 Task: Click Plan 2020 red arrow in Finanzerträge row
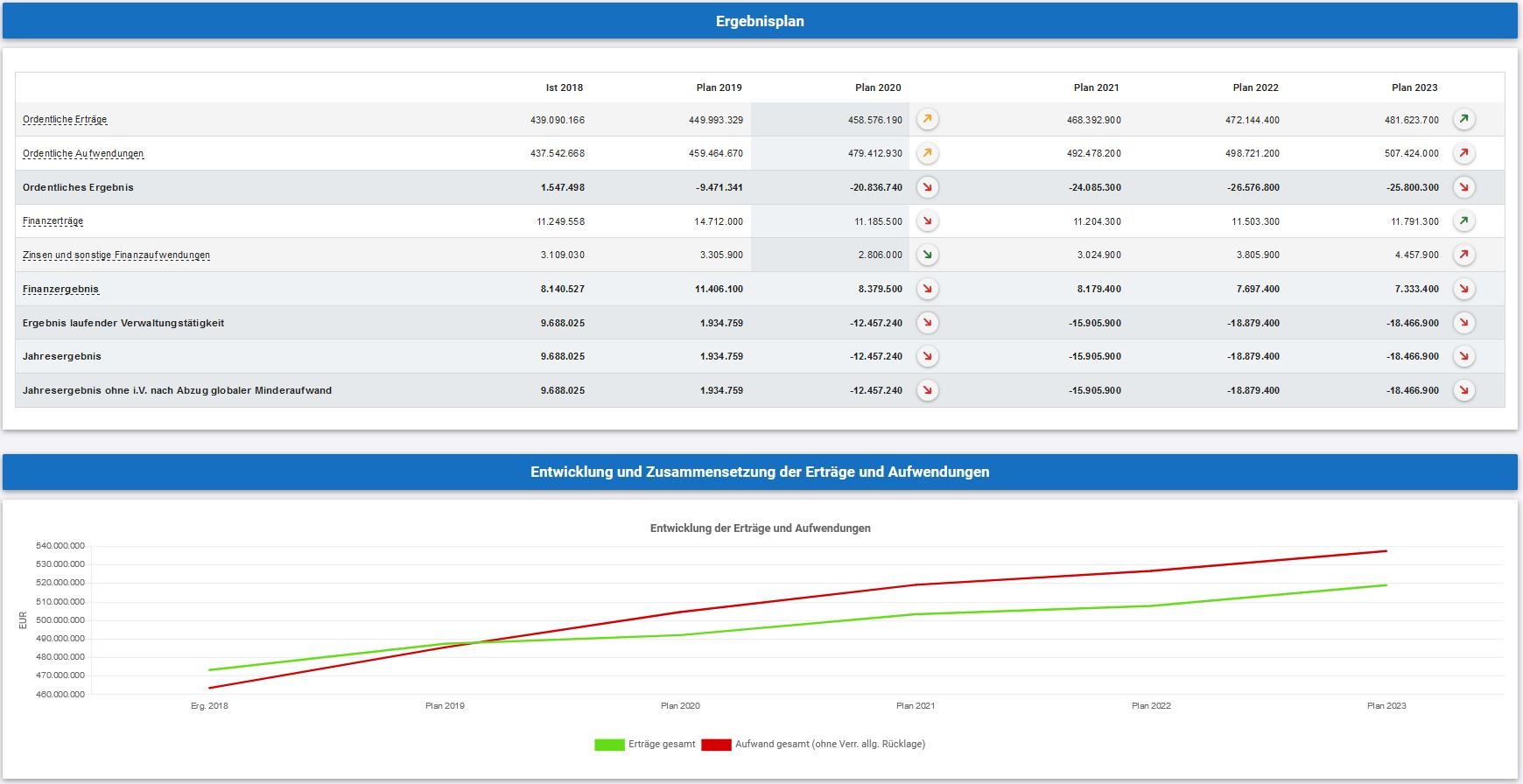point(927,221)
